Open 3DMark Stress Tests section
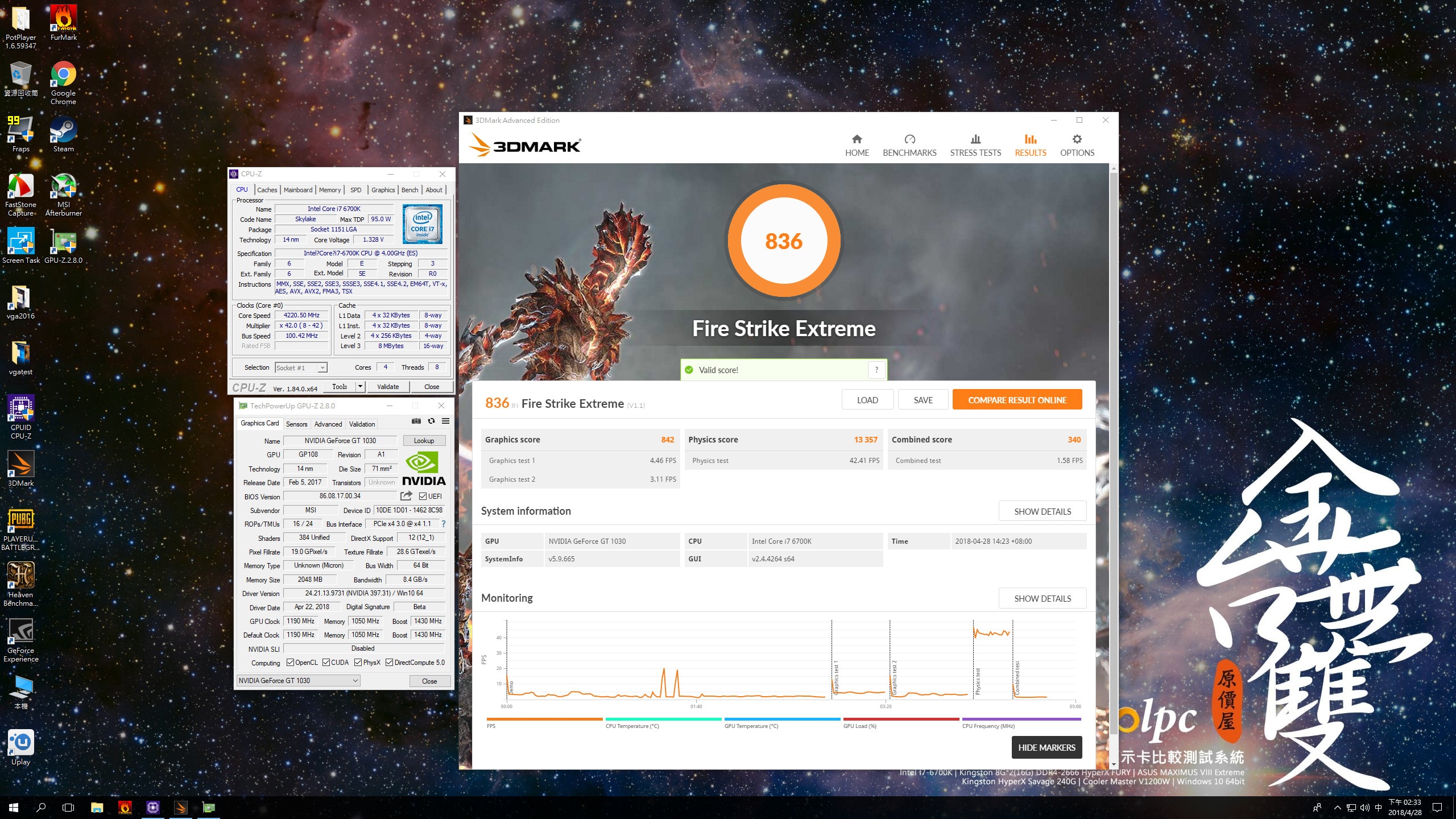Viewport: 1456px width, 819px height. [975, 146]
